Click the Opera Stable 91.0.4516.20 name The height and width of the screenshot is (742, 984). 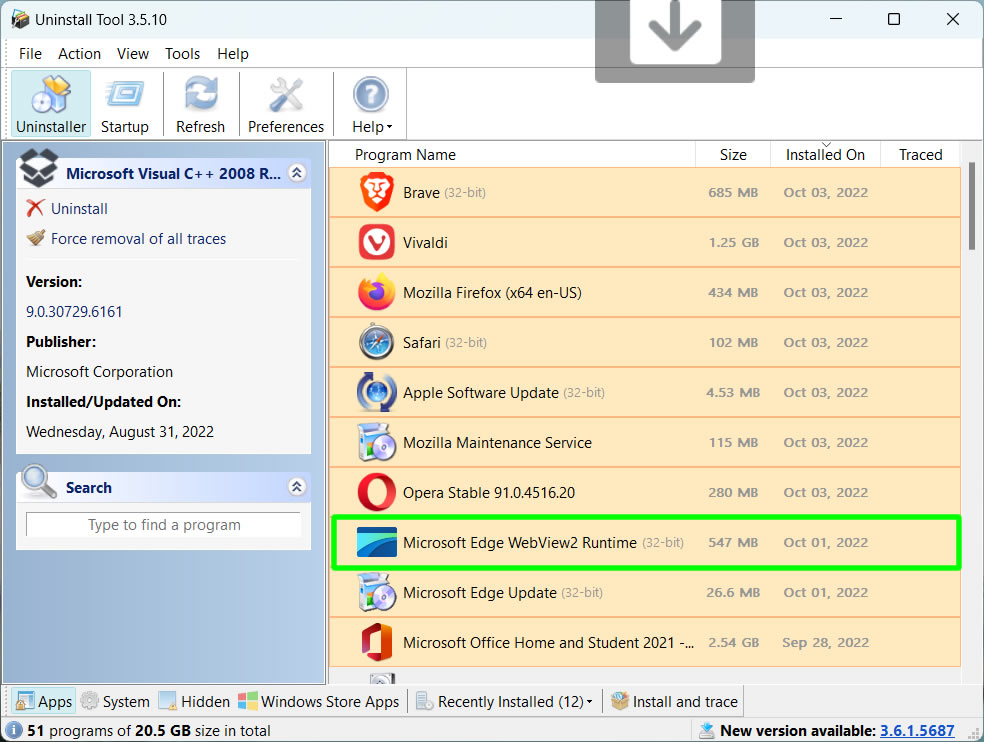(x=489, y=493)
